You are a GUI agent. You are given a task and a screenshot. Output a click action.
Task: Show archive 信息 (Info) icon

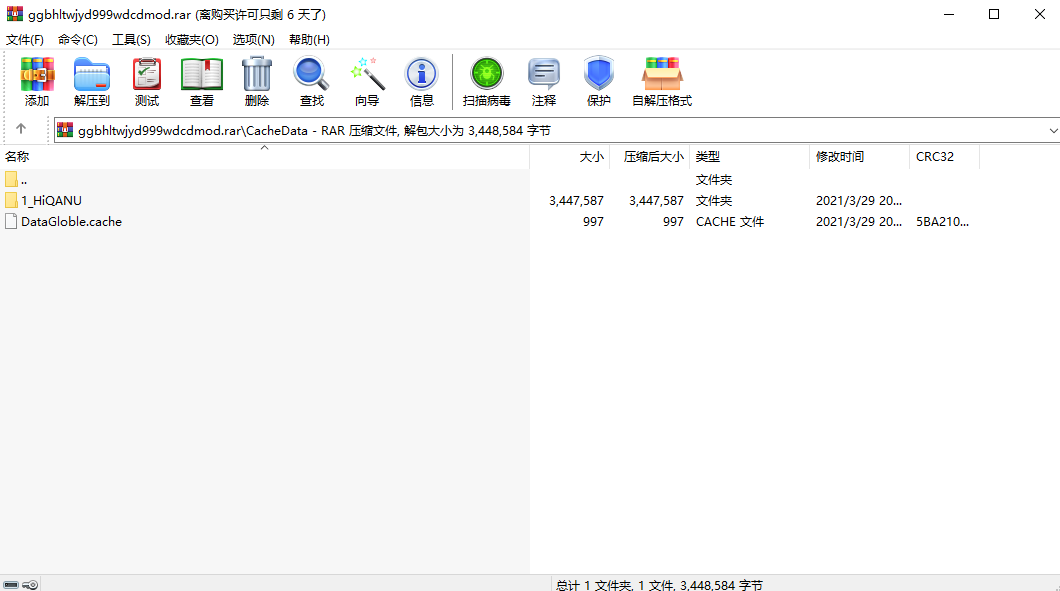point(421,74)
